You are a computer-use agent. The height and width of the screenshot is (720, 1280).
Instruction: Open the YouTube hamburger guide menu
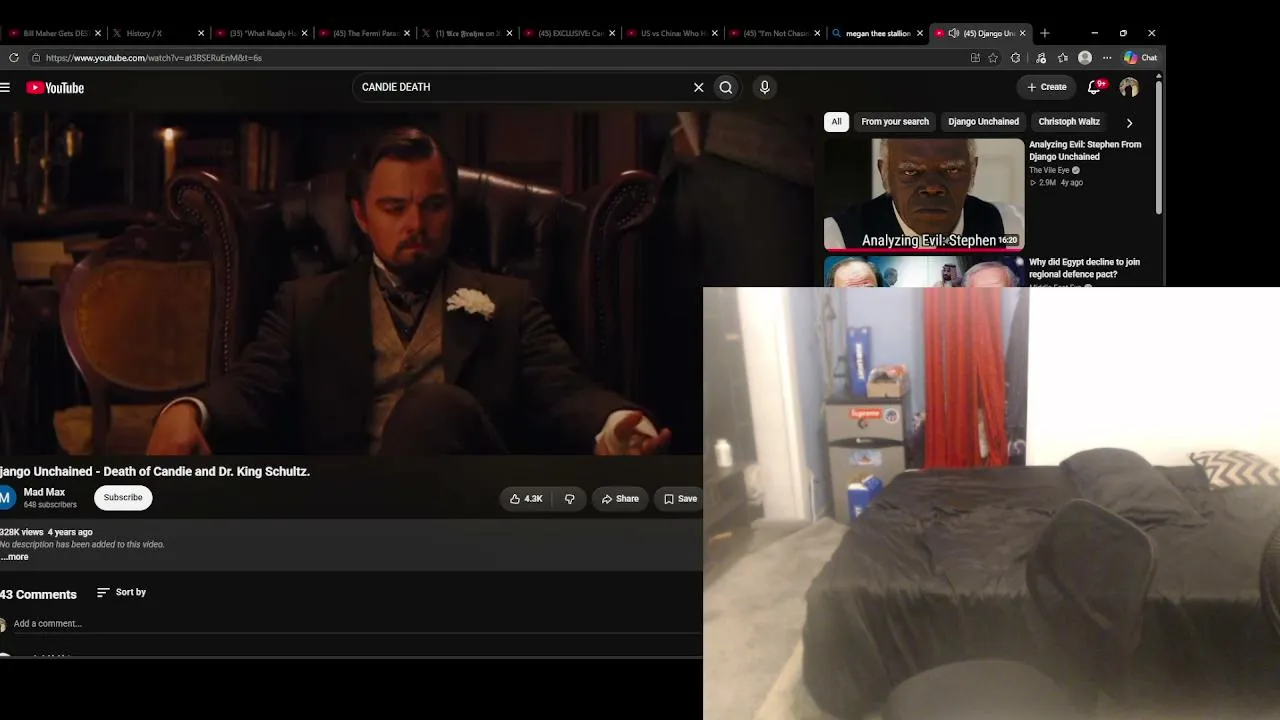pyautogui.click(x=5, y=88)
